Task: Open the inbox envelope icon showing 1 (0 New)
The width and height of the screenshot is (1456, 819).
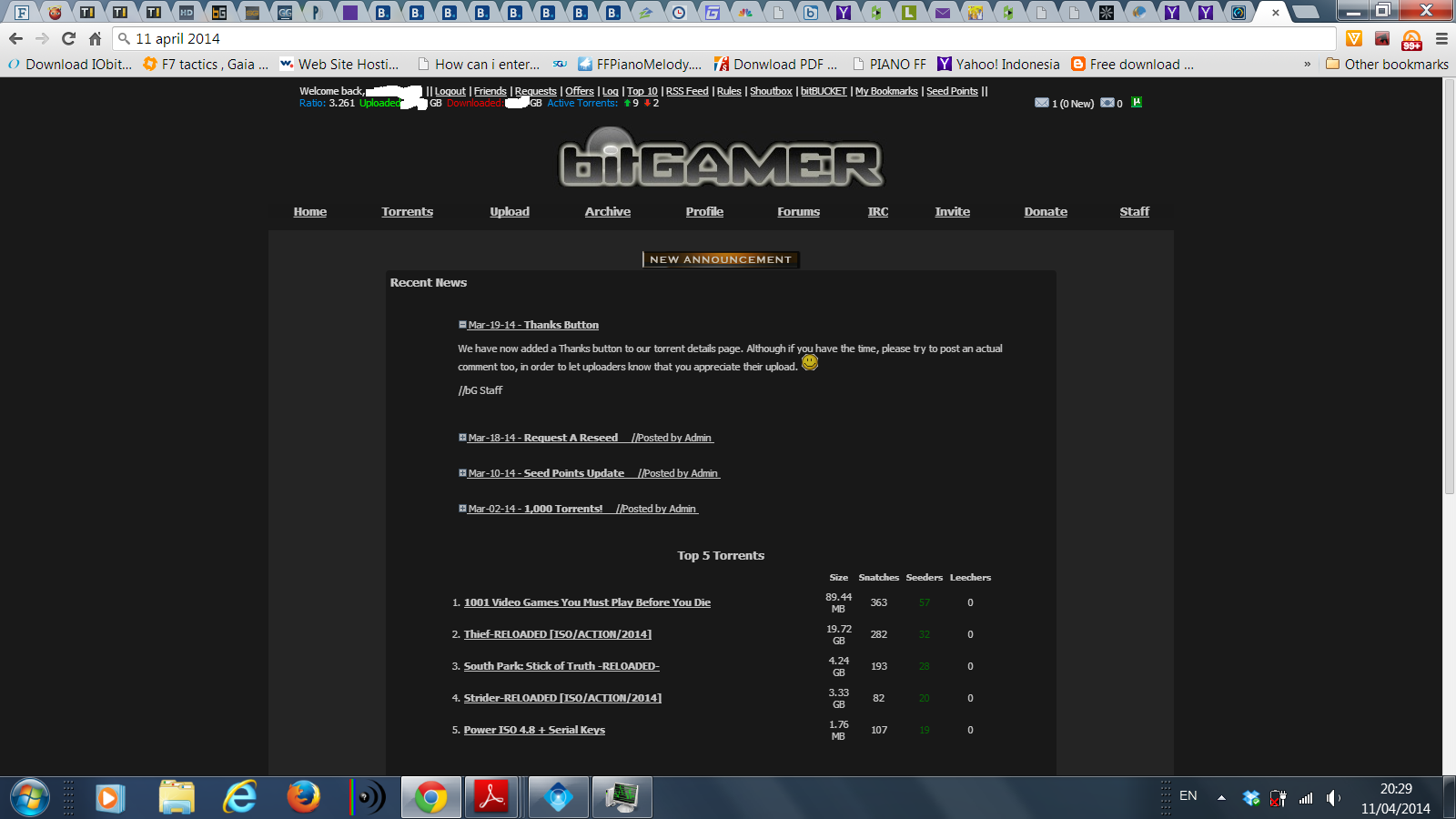Action: tap(1041, 103)
